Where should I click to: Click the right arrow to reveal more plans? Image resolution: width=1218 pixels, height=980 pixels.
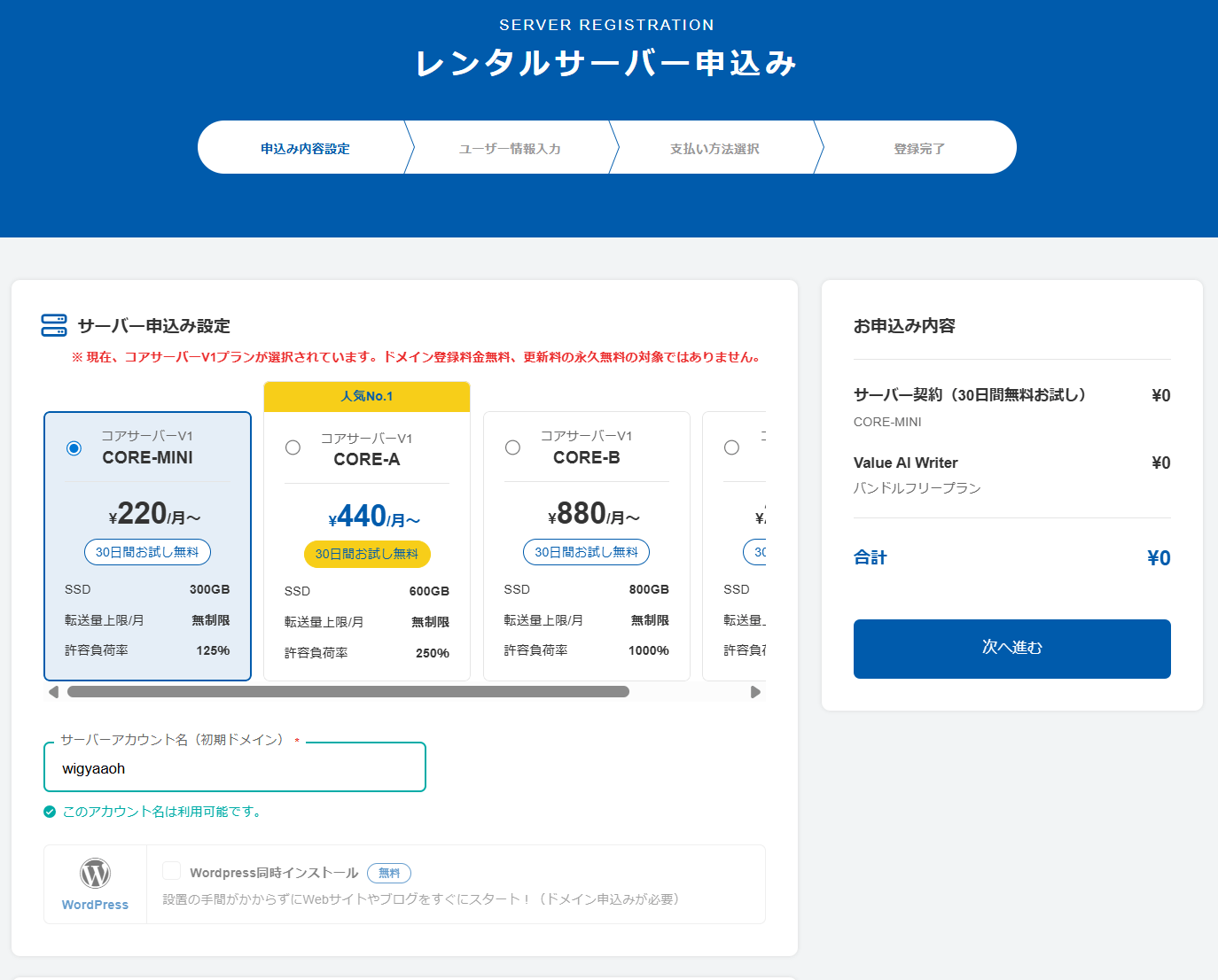[x=755, y=691]
